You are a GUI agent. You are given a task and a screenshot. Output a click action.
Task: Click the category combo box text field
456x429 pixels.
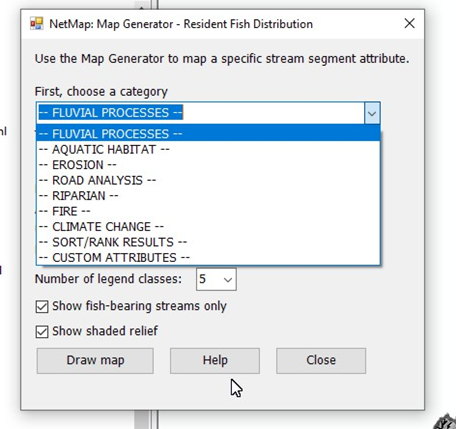click(201, 113)
